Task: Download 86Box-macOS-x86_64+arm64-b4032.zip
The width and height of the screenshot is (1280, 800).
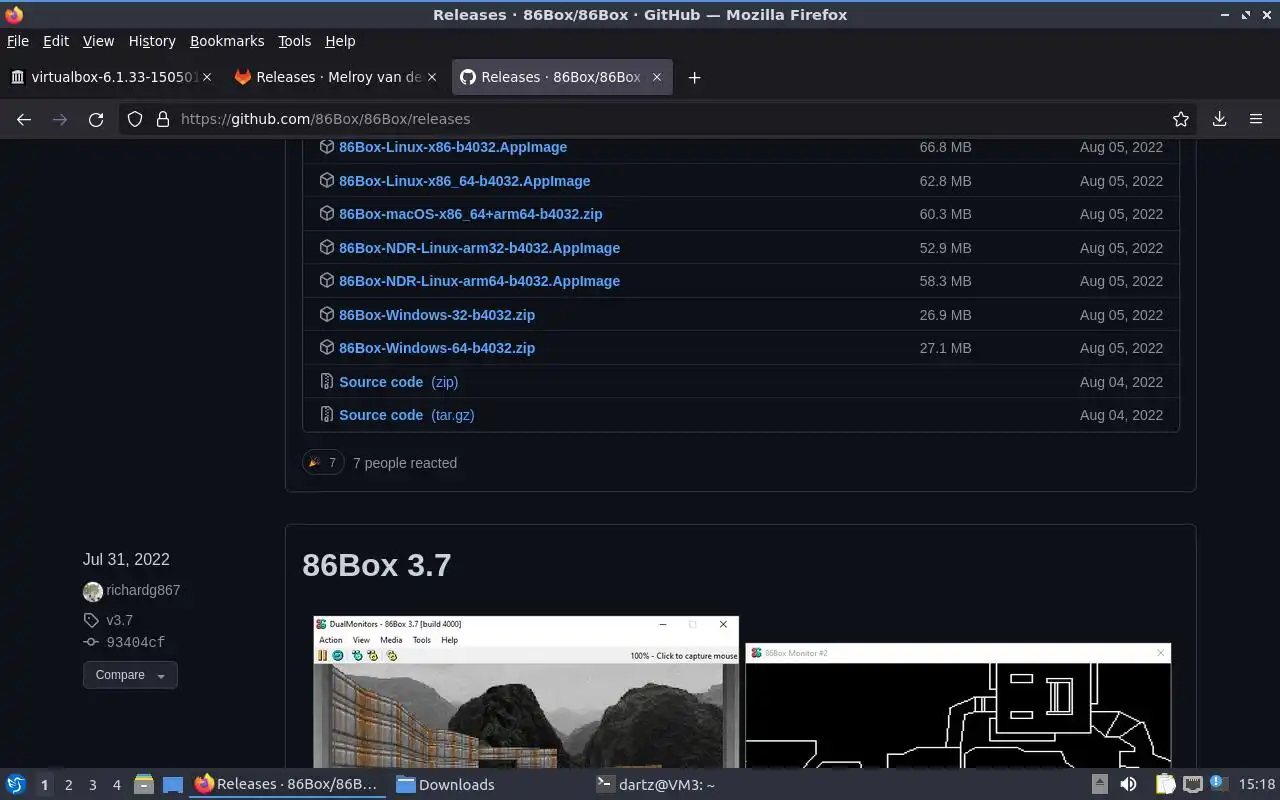Action: [471, 214]
